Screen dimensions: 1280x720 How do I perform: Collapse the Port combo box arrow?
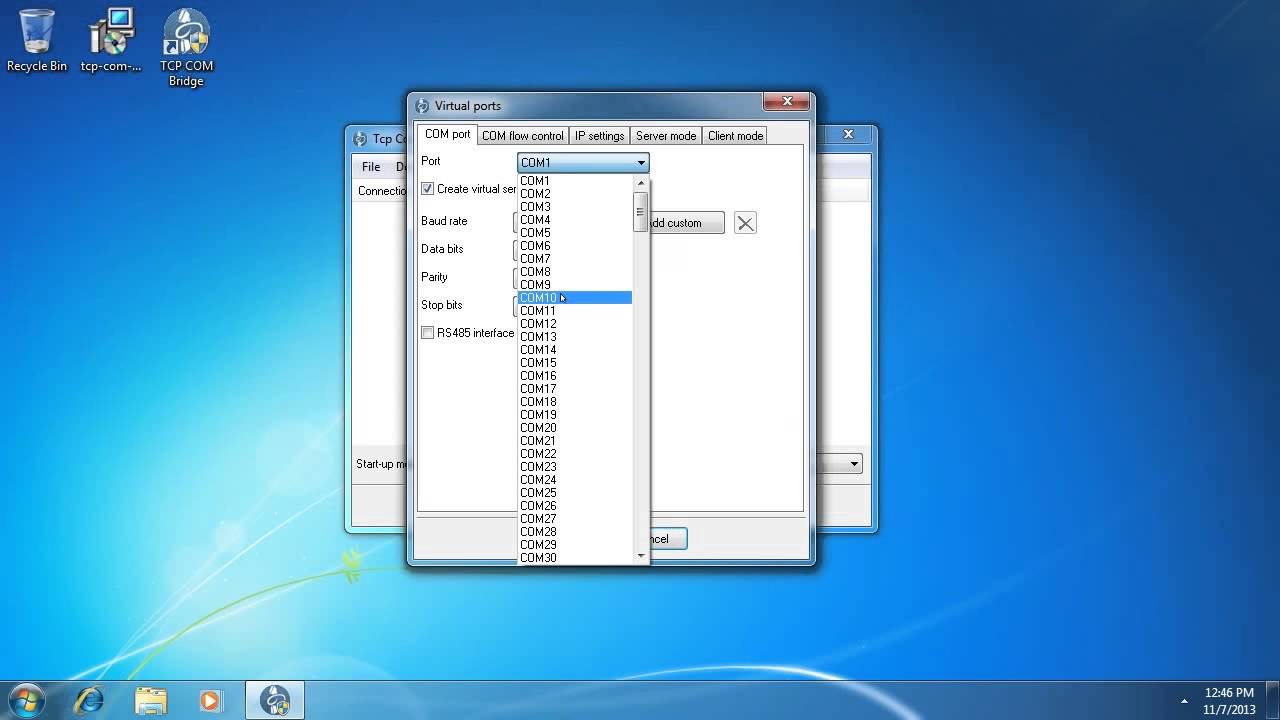point(641,162)
